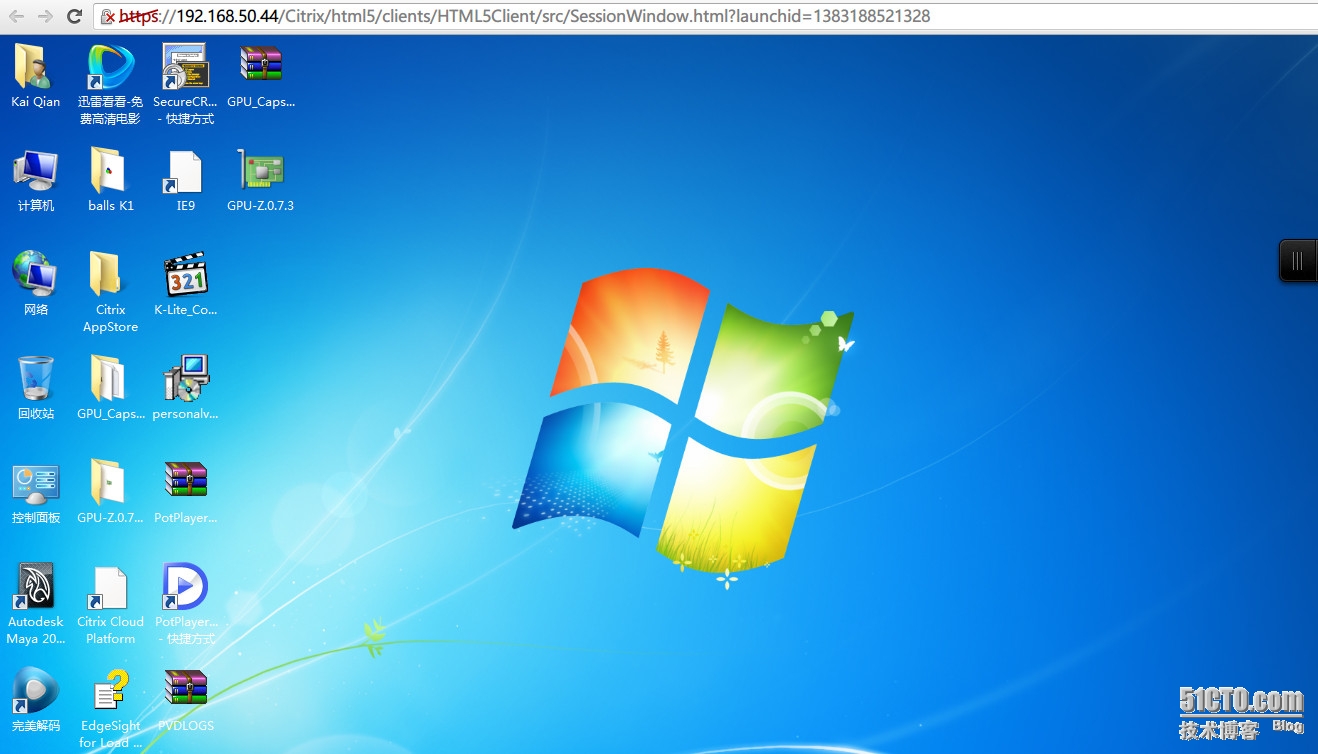The image size is (1318, 754).
Task: Open the GPU-Z.0.7.3 graphics card icon
Action: coord(261,170)
